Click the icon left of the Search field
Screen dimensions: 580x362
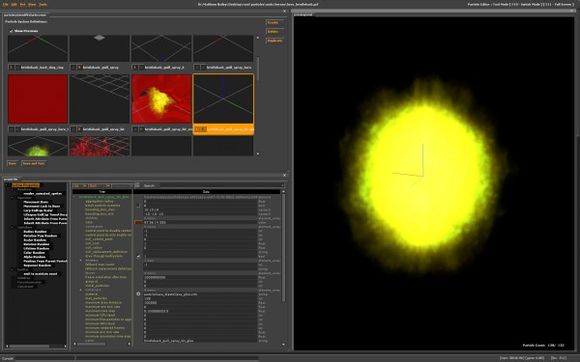point(137,185)
